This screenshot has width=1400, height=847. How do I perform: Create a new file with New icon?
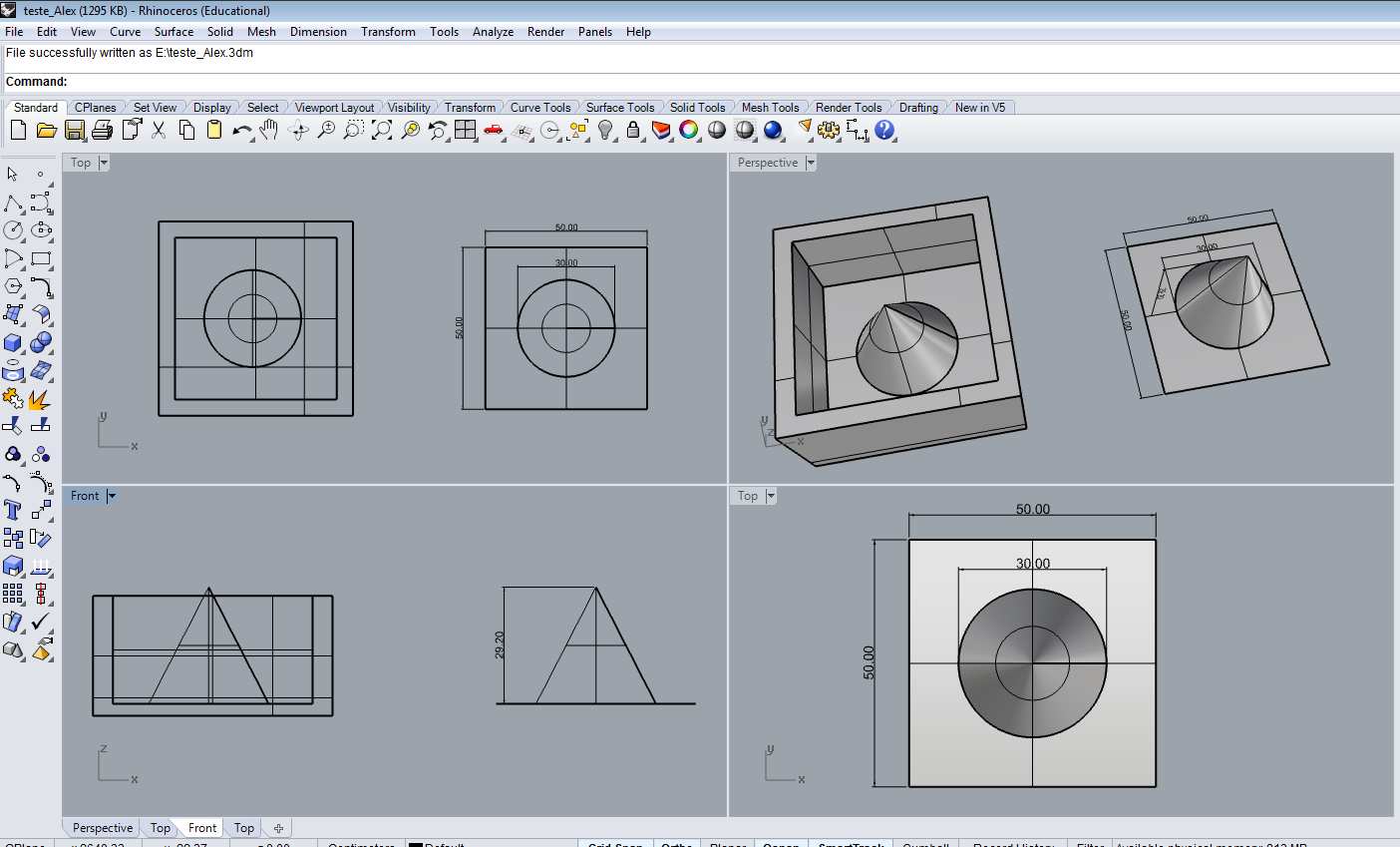(18, 130)
